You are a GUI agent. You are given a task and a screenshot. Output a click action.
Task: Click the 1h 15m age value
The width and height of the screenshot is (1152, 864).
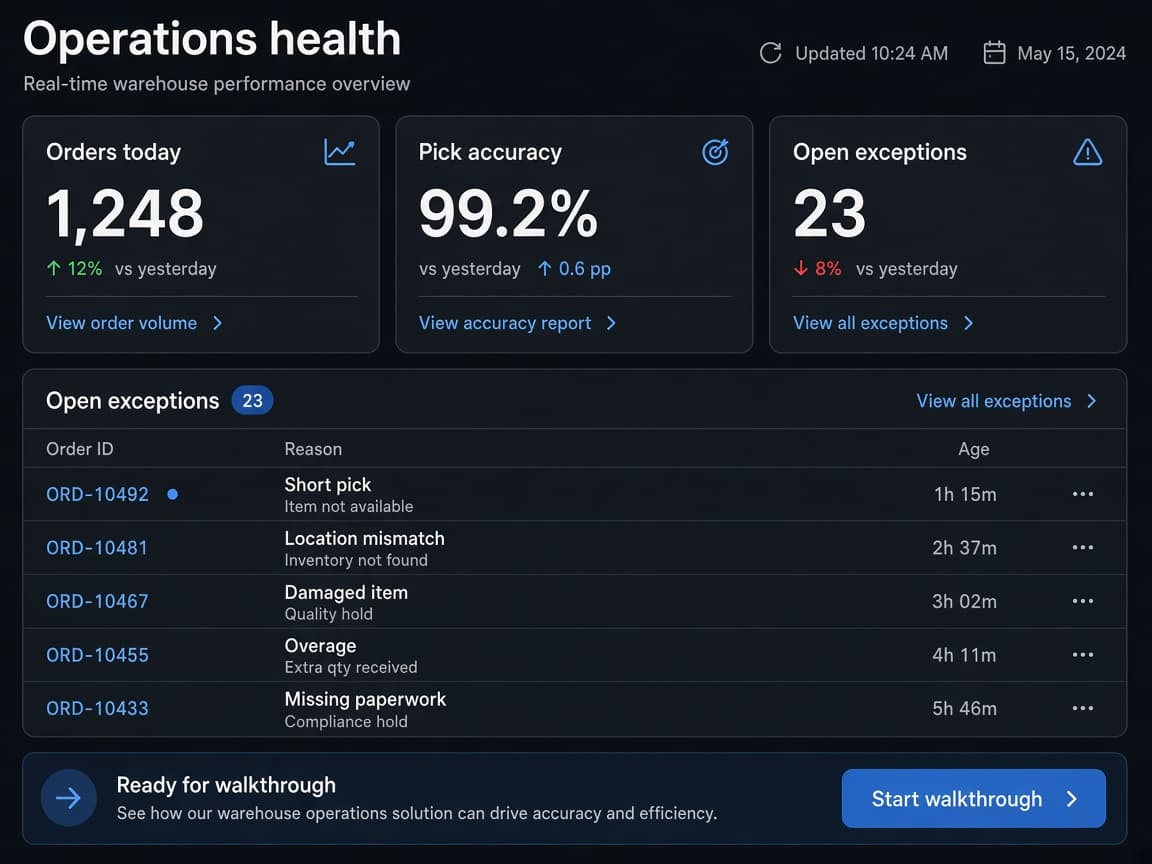[965, 494]
